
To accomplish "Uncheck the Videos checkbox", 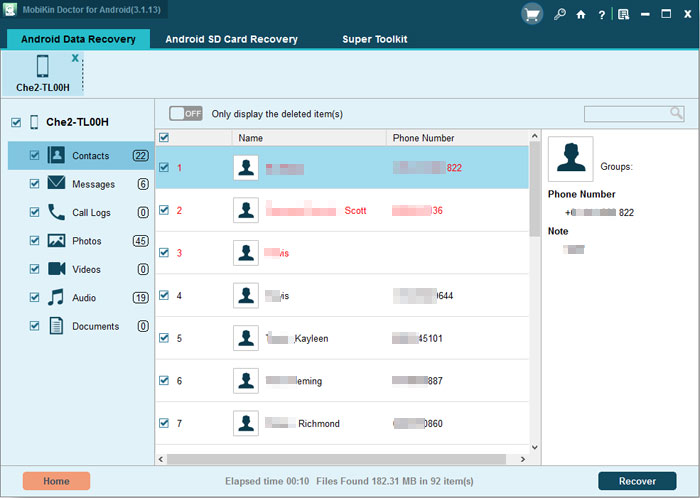I will (x=34, y=269).
